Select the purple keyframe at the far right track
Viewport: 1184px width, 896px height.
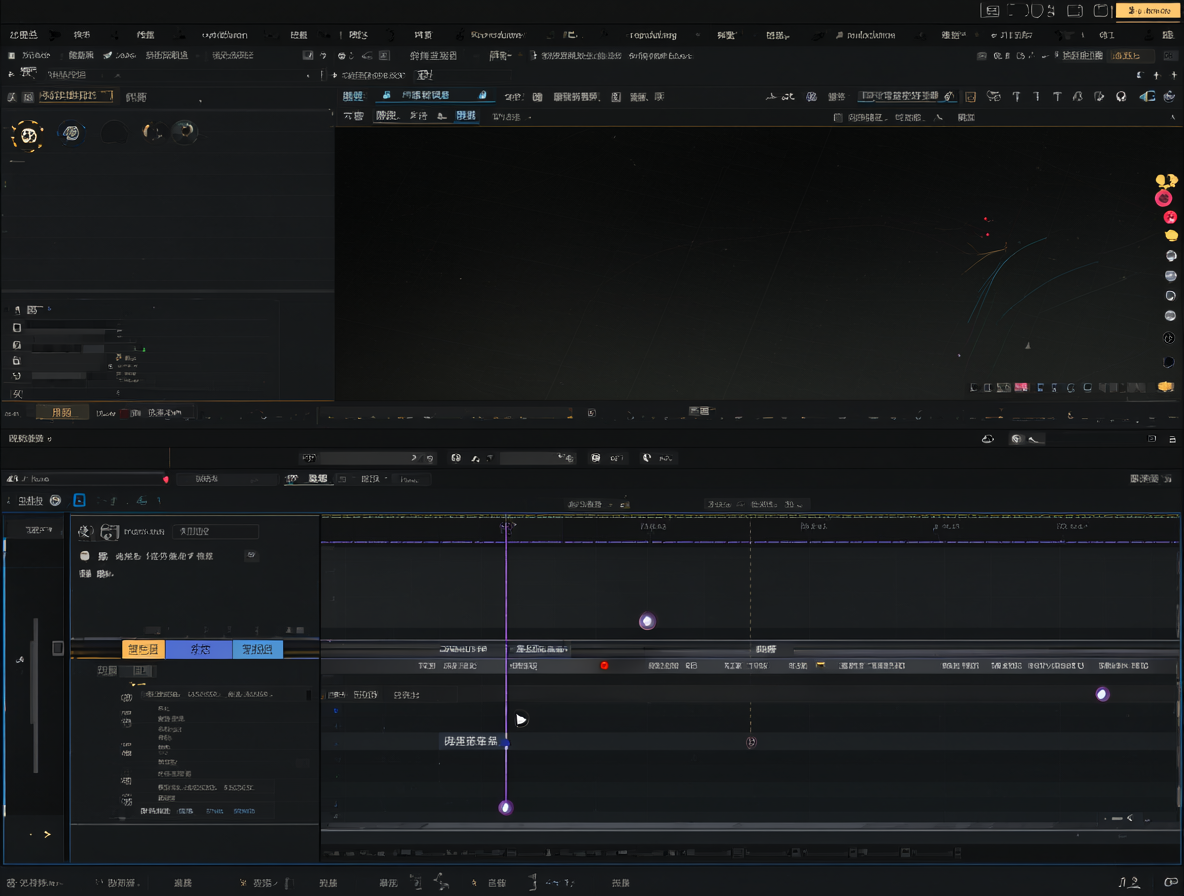coord(1102,694)
